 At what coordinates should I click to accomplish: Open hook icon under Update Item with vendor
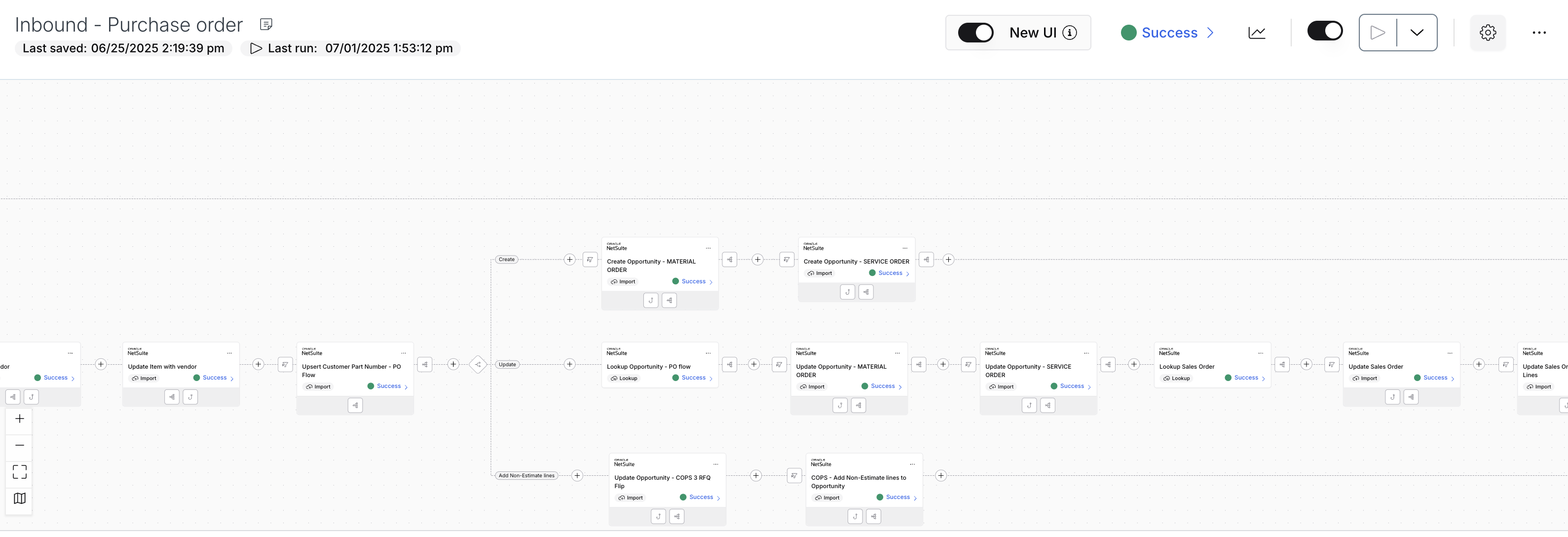click(x=190, y=397)
